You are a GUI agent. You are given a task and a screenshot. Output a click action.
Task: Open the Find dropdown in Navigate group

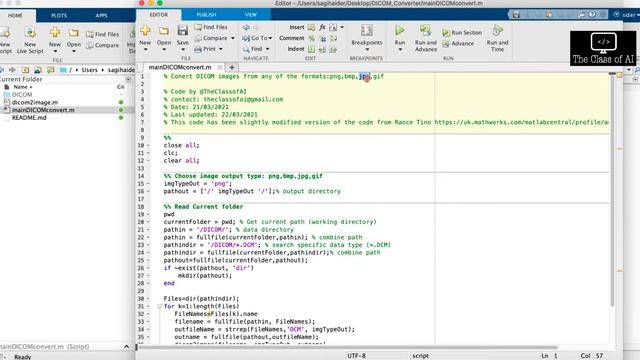pos(267,49)
